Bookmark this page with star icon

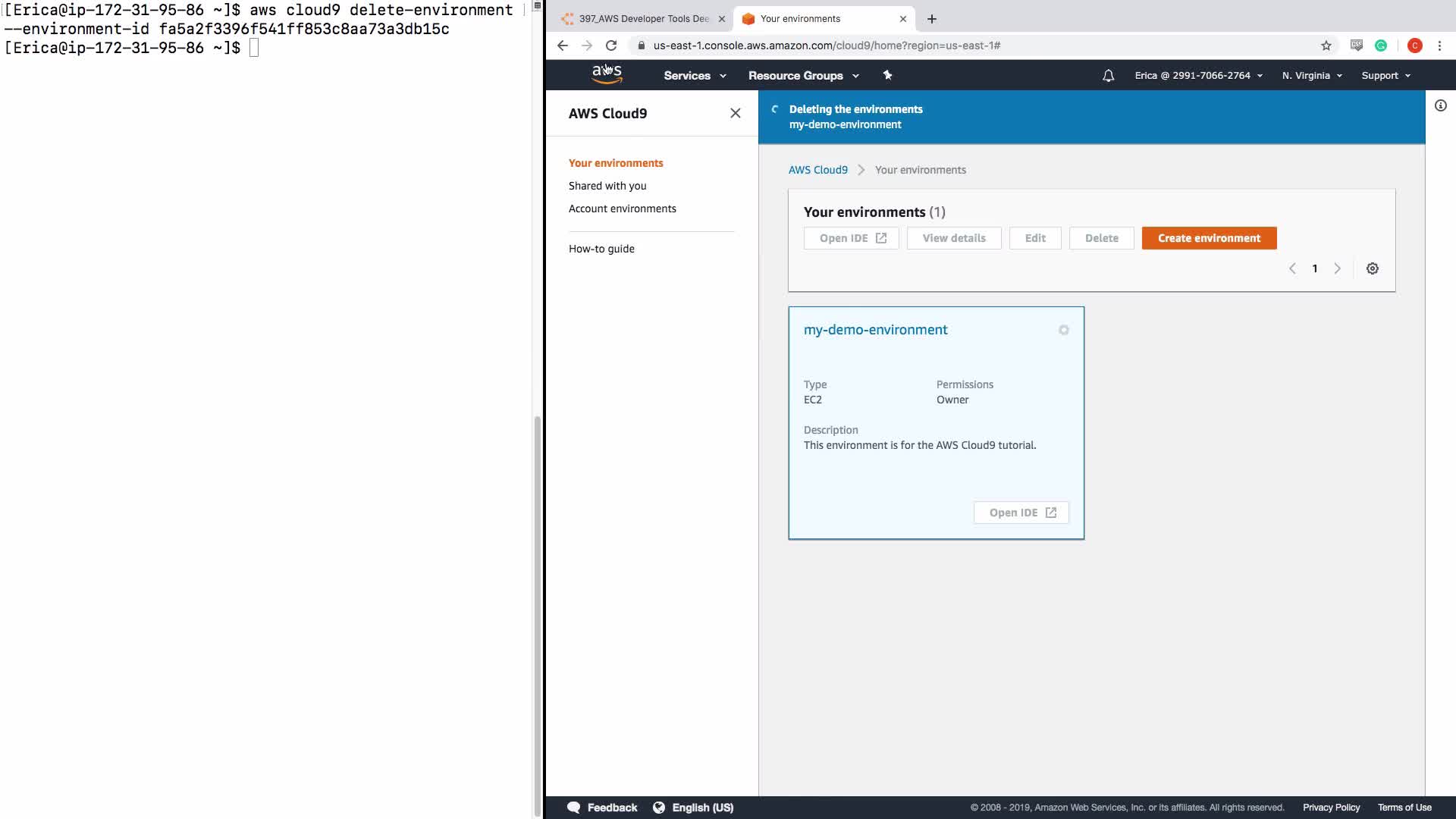click(x=1326, y=45)
